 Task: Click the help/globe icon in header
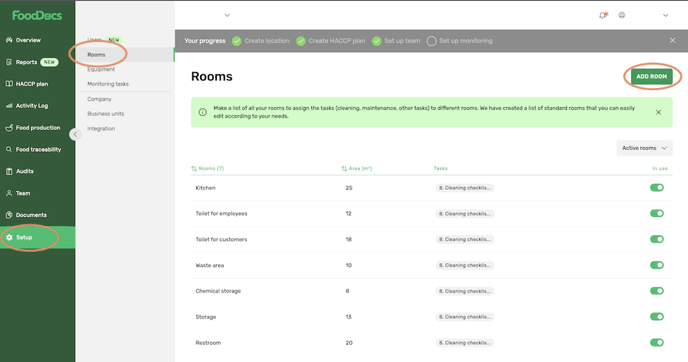(x=622, y=15)
